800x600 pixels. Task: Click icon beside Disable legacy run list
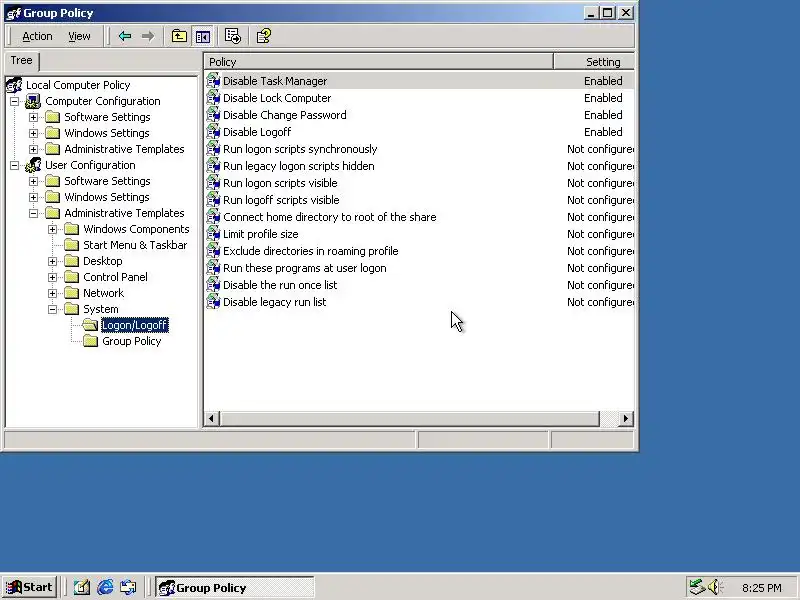coord(213,302)
